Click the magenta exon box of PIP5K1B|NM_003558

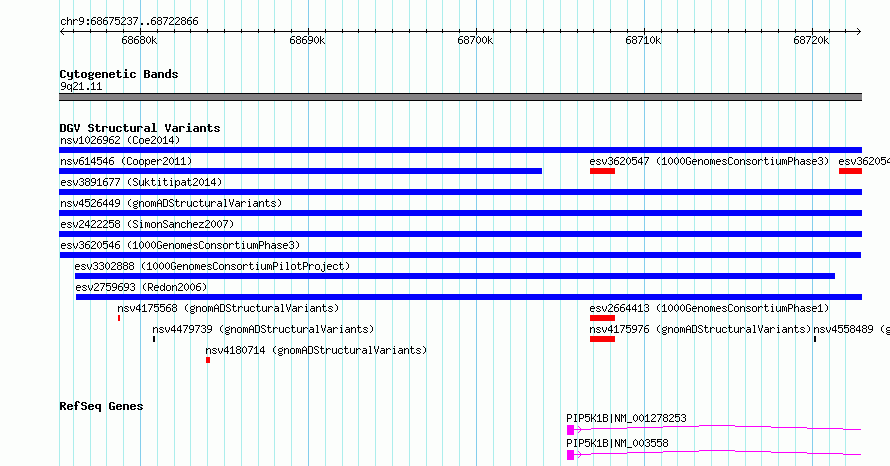(570, 455)
